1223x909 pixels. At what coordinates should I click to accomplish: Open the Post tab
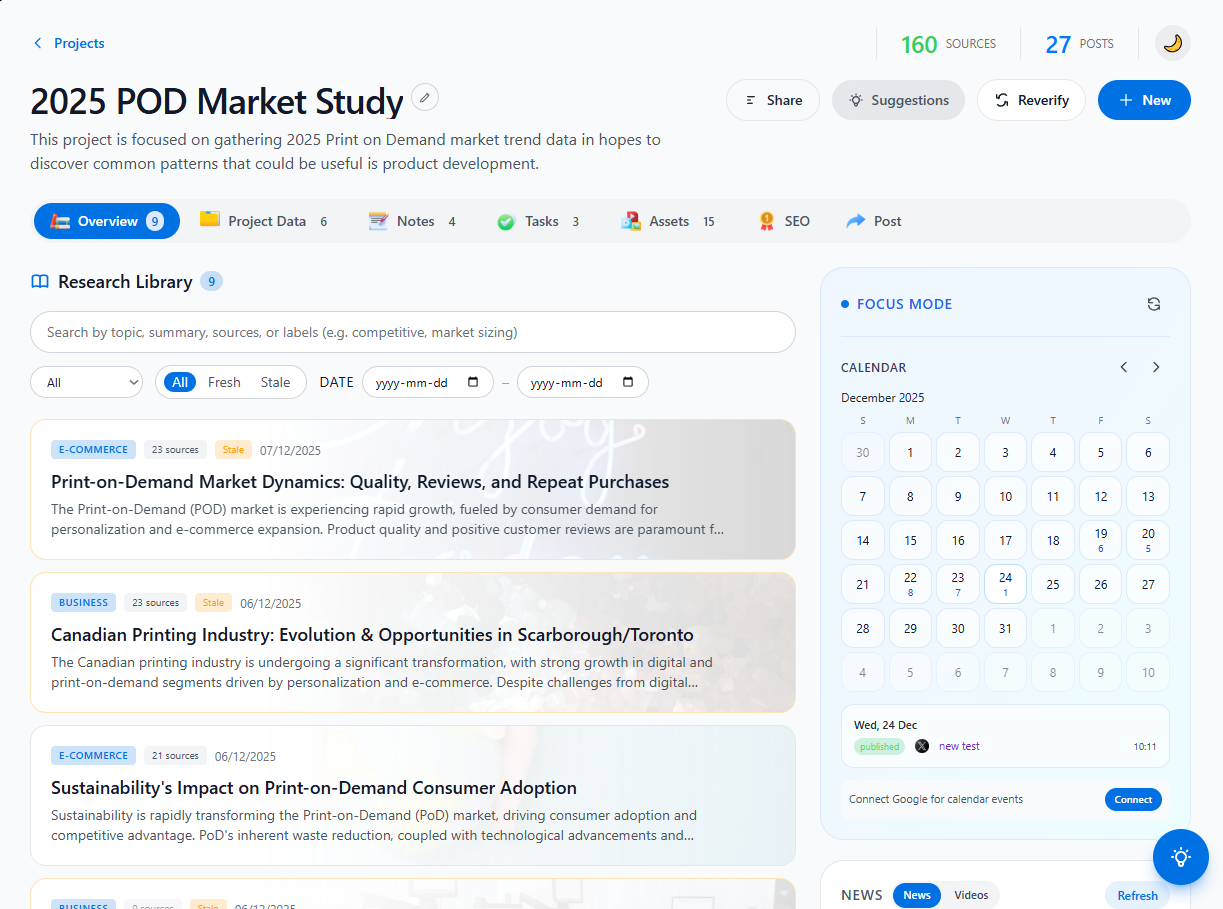tap(873, 221)
